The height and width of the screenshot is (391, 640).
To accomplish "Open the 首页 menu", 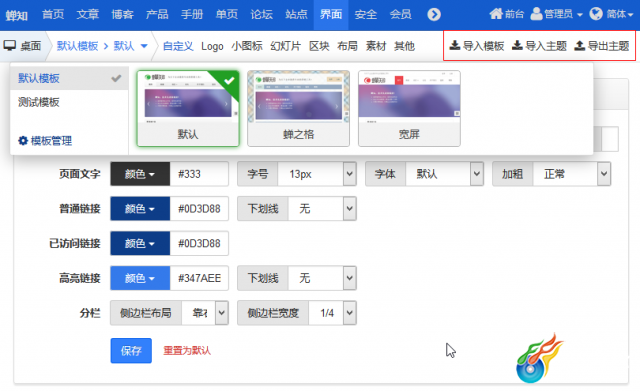I will click(53, 15).
